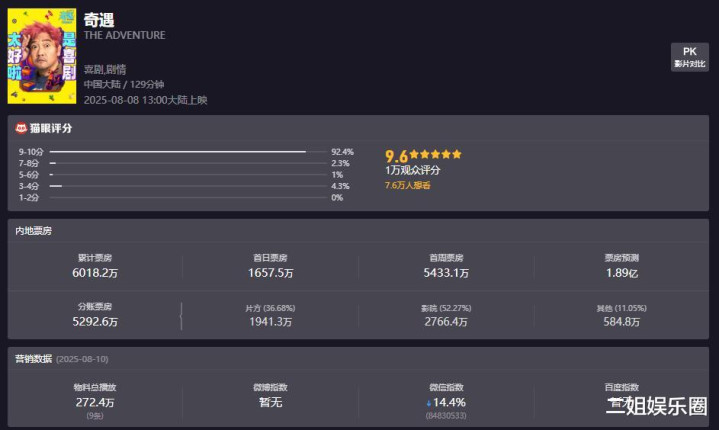This screenshot has height=430, width=719.
Task: Click the (84830533) WeChat index number
Action: (x=446, y=416)
